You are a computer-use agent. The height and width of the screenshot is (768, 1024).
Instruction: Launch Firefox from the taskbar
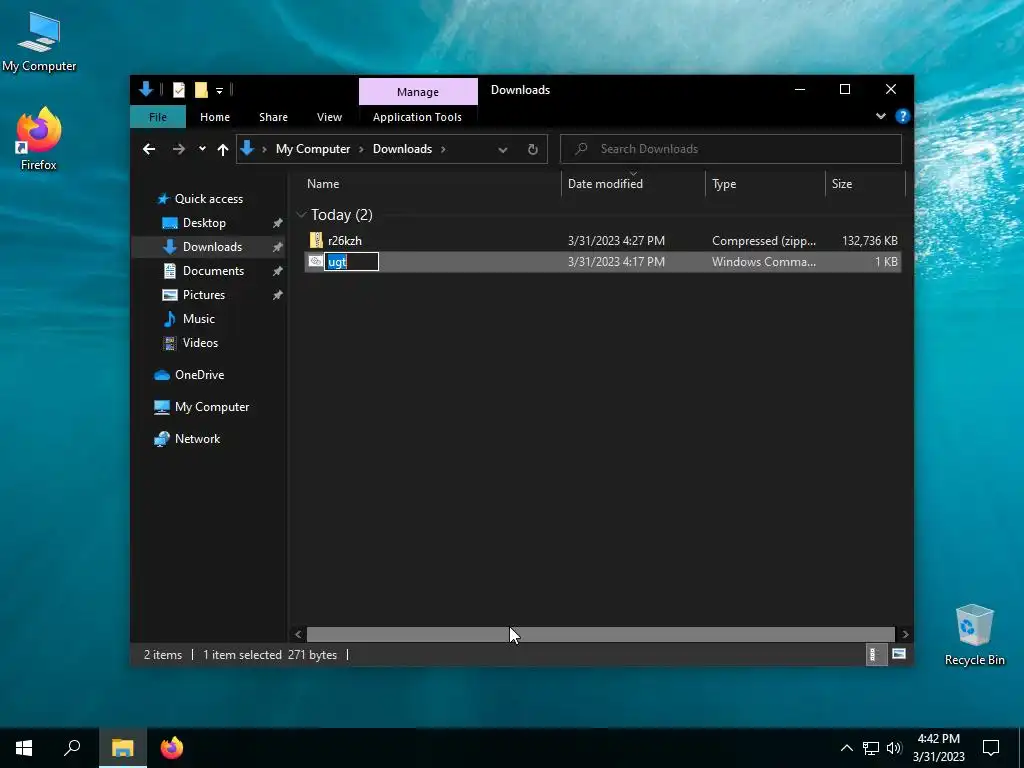[172, 748]
